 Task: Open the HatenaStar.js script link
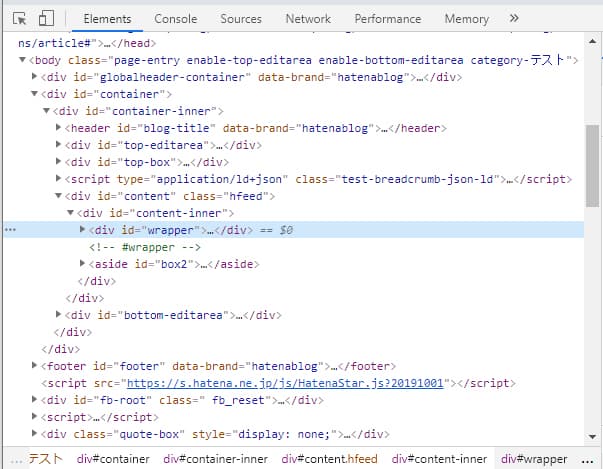click(285, 383)
